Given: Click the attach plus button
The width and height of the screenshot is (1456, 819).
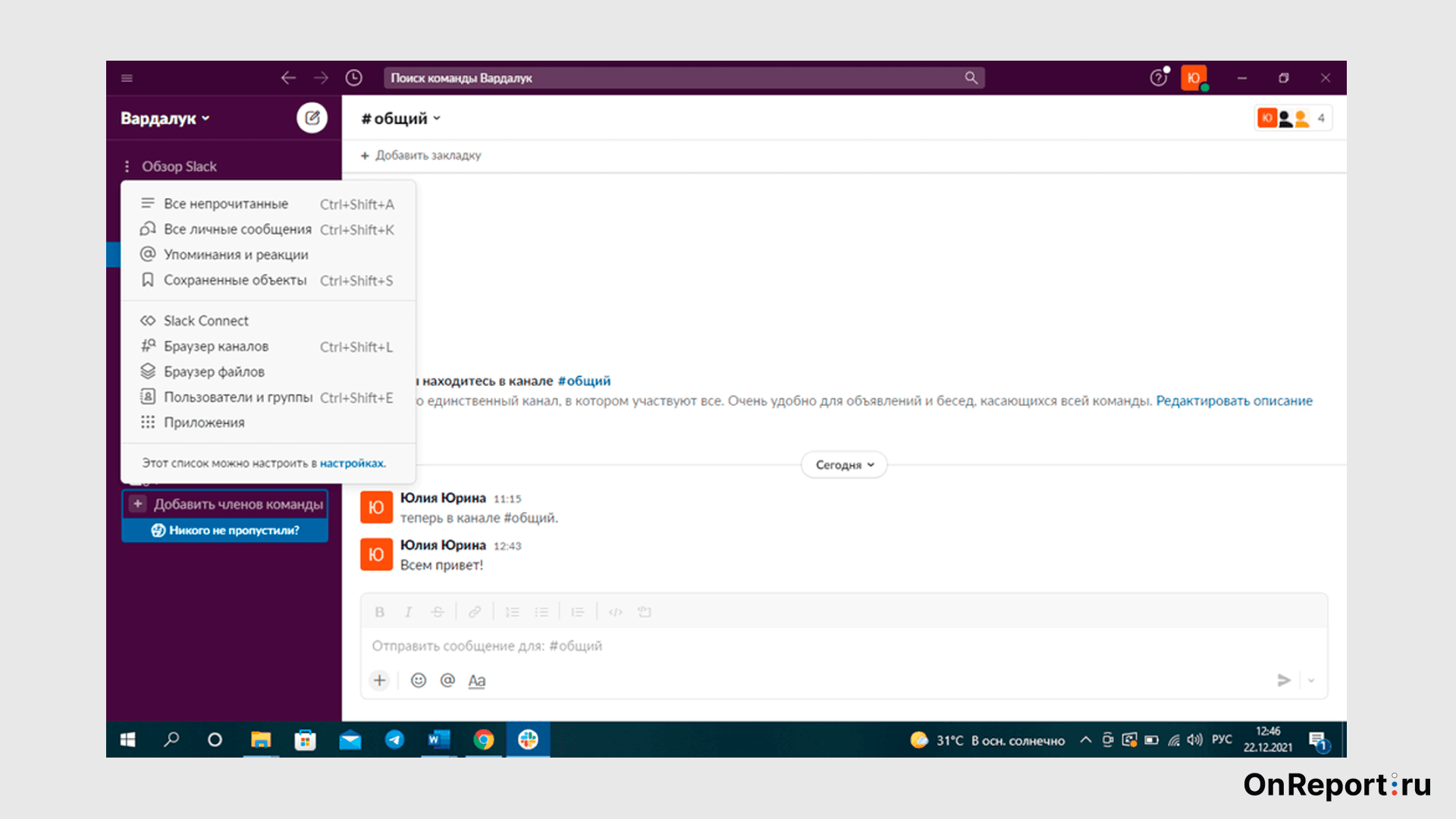Looking at the screenshot, I should coord(380,680).
